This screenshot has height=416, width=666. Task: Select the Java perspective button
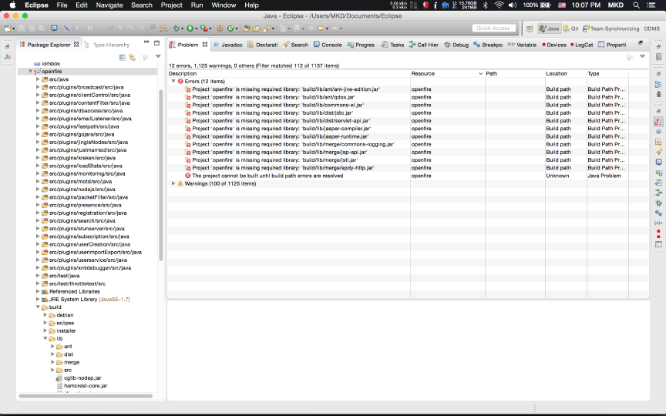(x=549, y=29)
